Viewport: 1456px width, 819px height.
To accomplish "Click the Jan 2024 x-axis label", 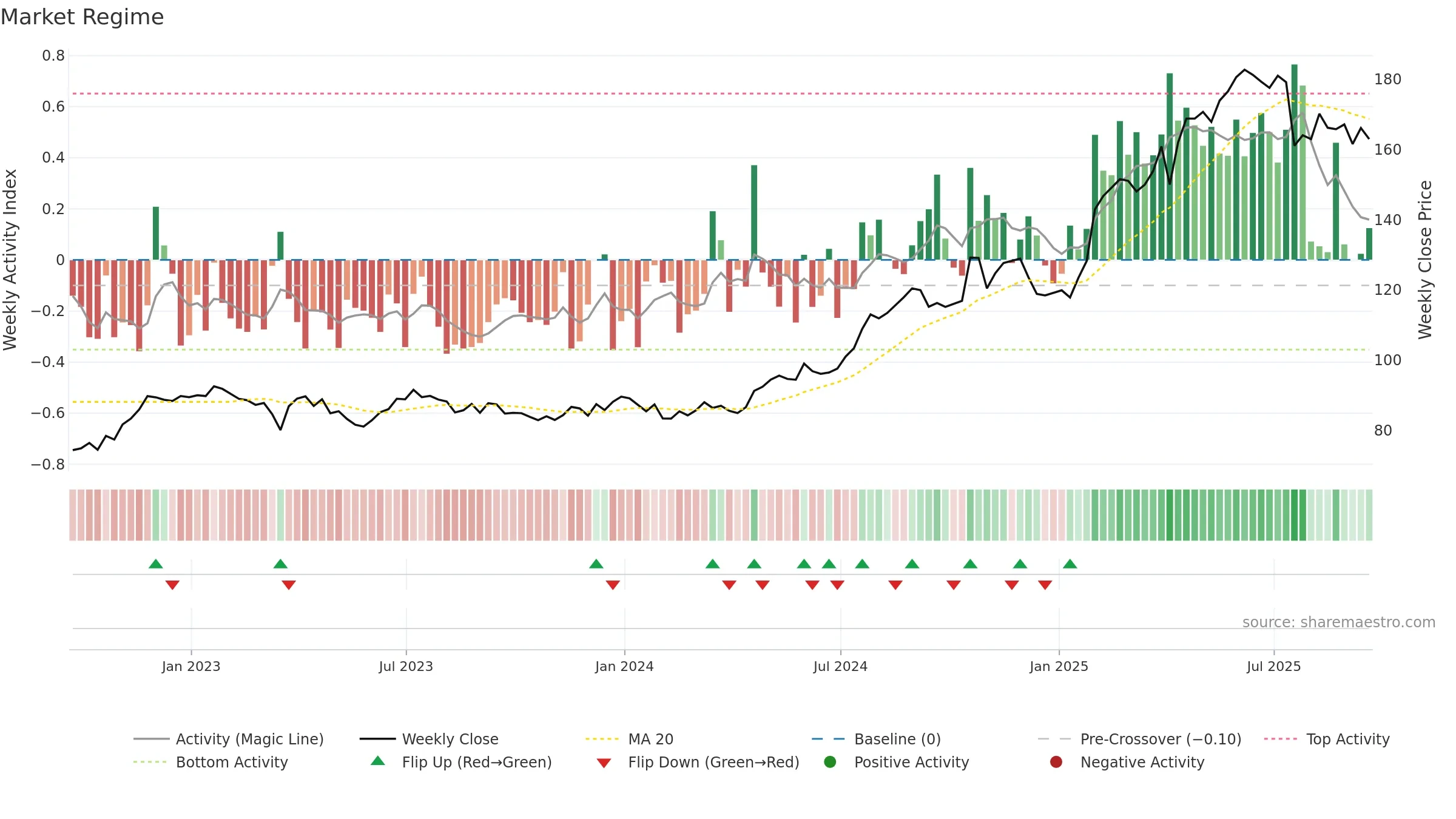I will click(x=624, y=666).
